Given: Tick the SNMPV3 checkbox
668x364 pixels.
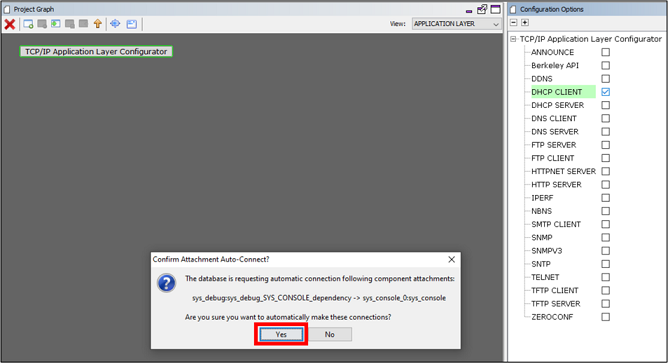Looking at the screenshot, I should 605,250.
